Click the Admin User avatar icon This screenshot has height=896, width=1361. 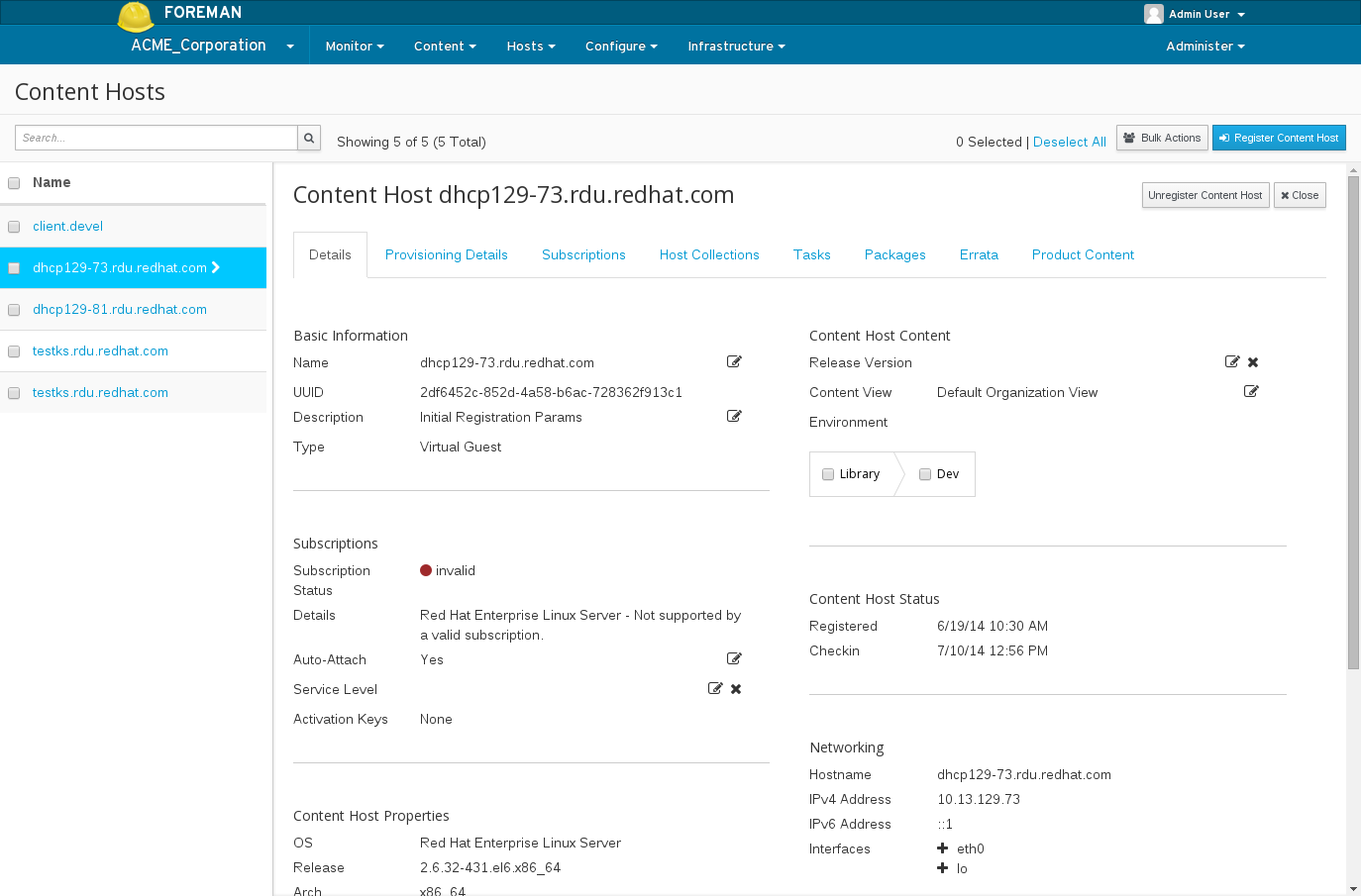click(1153, 14)
